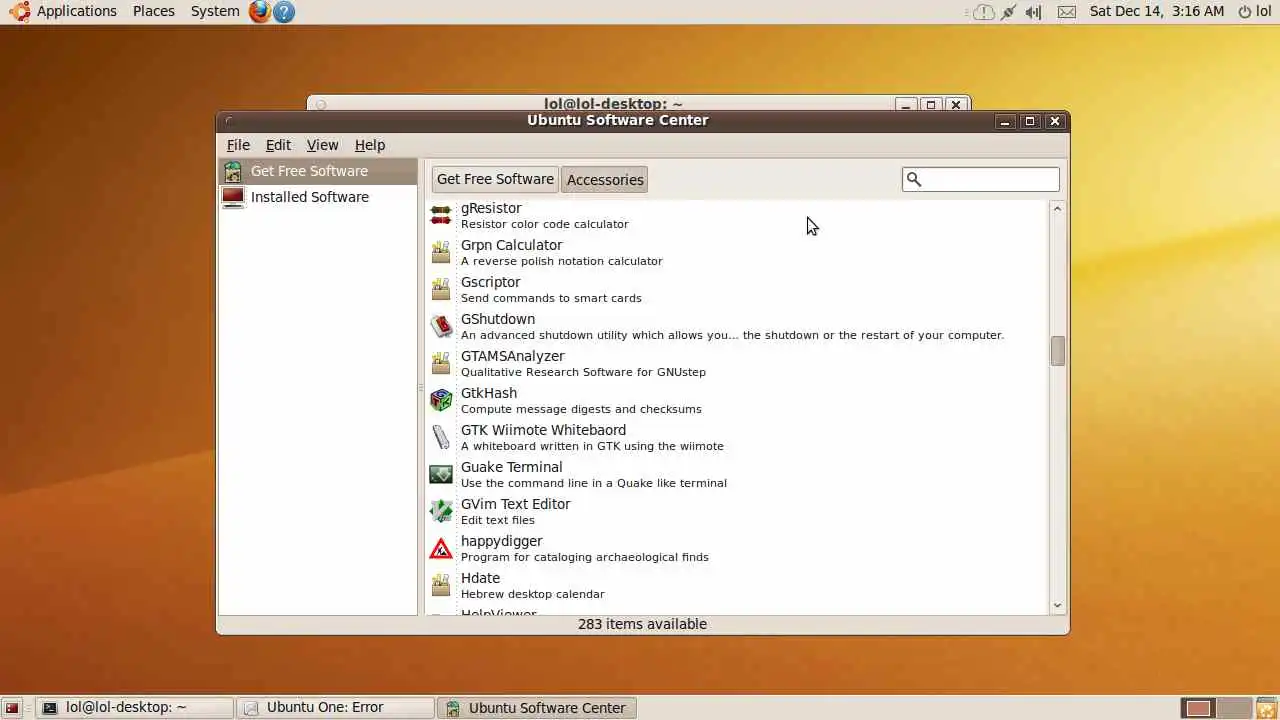Click the active workspace in workspace switcher
This screenshot has width=1280, height=720.
(x=1198, y=708)
